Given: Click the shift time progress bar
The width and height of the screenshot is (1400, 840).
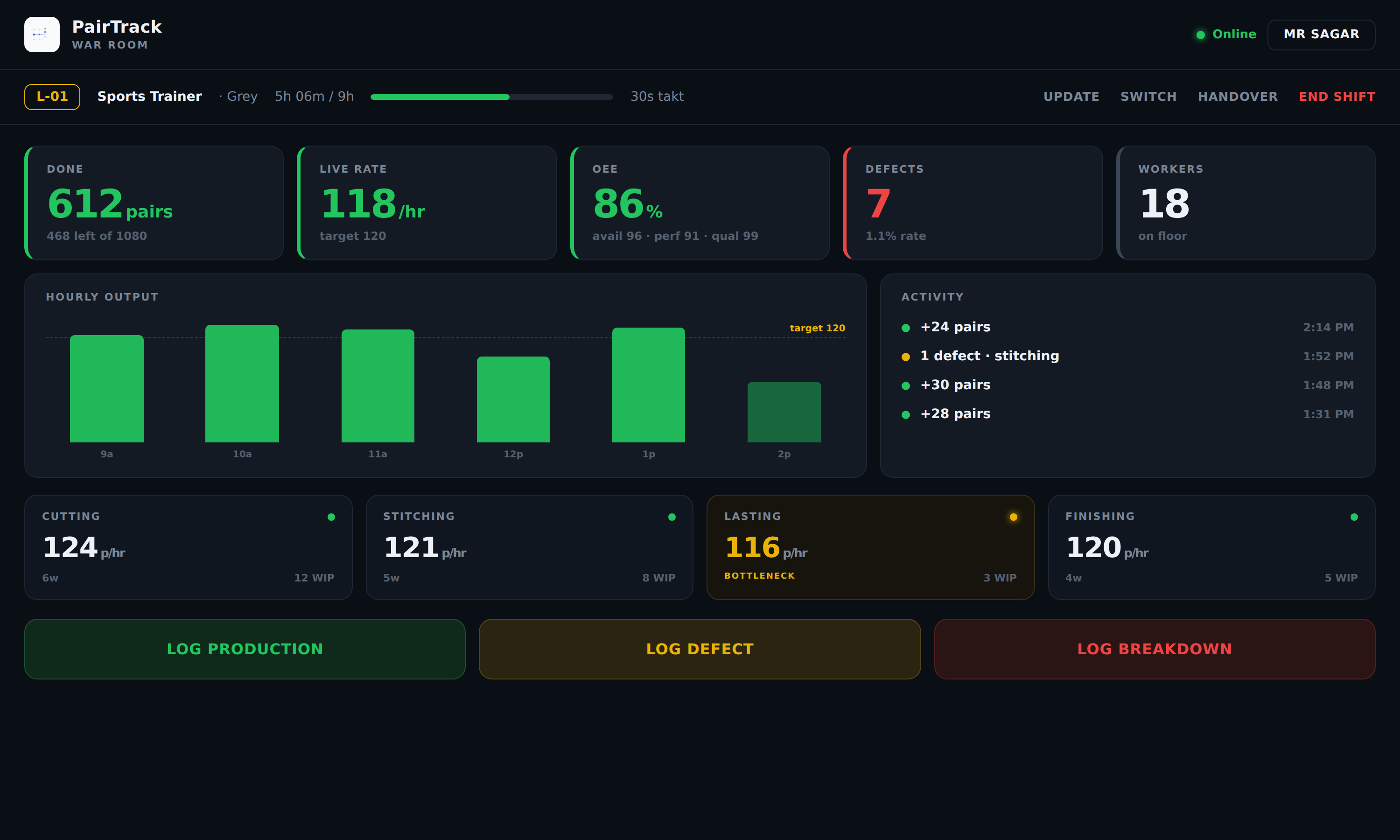Looking at the screenshot, I should (491, 97).
